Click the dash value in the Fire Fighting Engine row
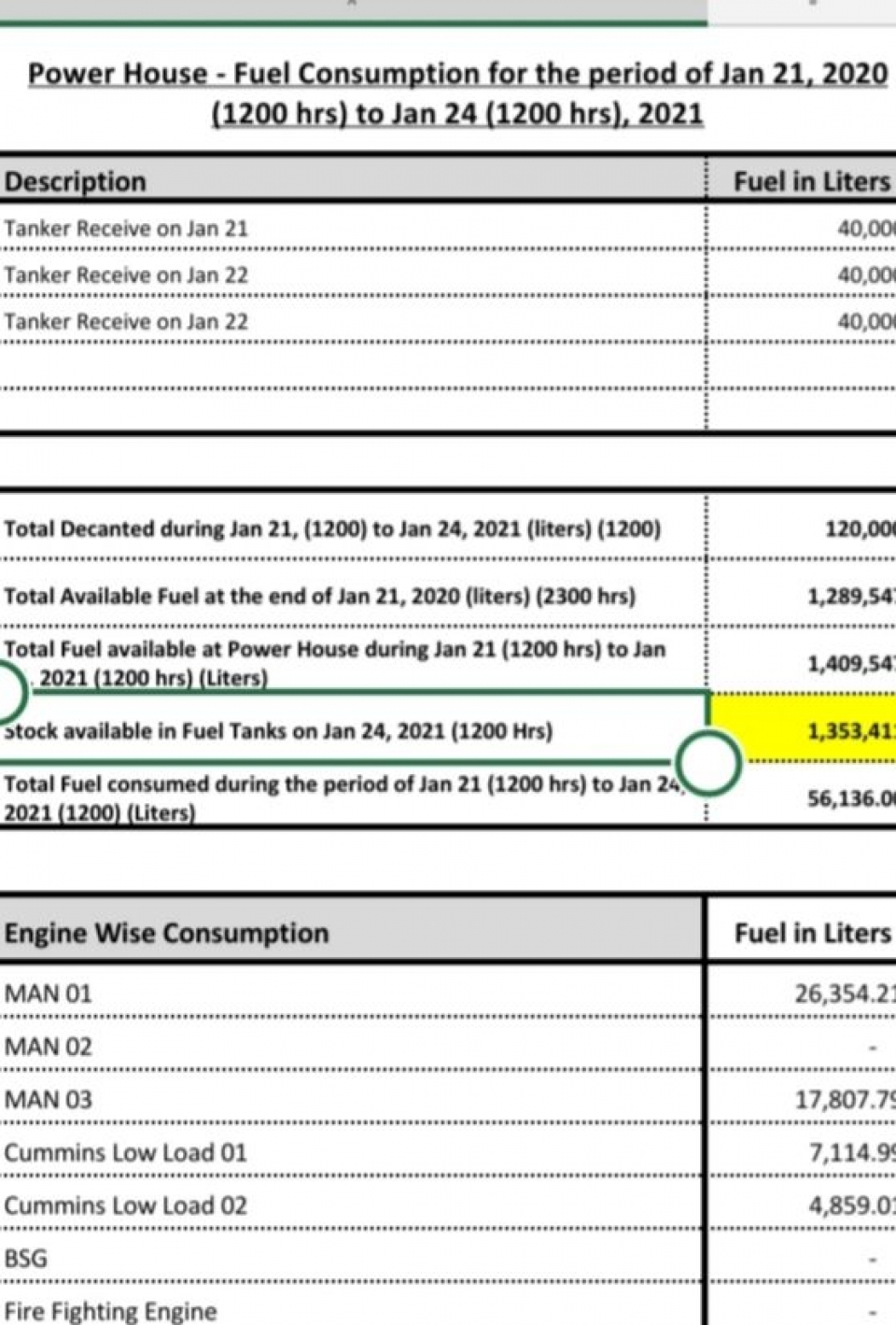The height and width of the screenshot is (1325, 896). pos(802,1306)
